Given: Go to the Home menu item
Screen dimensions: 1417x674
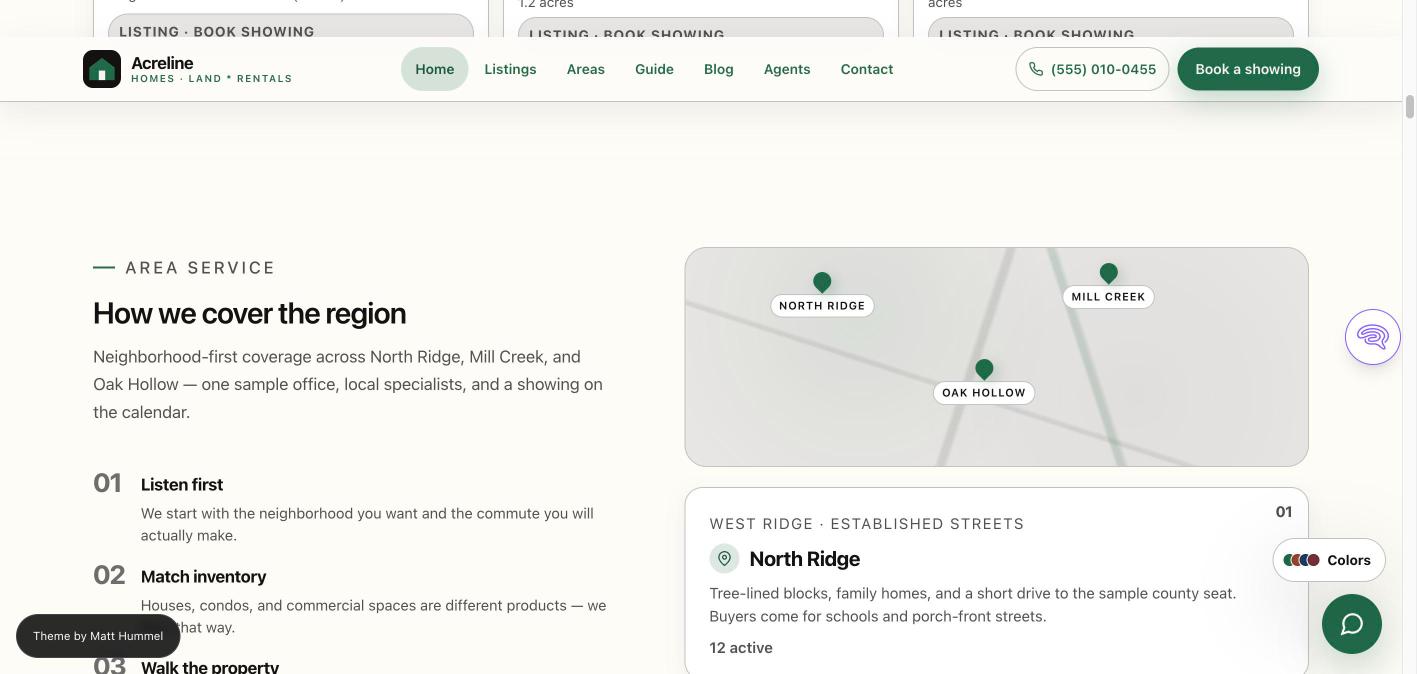Looking at the screenshot, I should [x=435, y=69].
